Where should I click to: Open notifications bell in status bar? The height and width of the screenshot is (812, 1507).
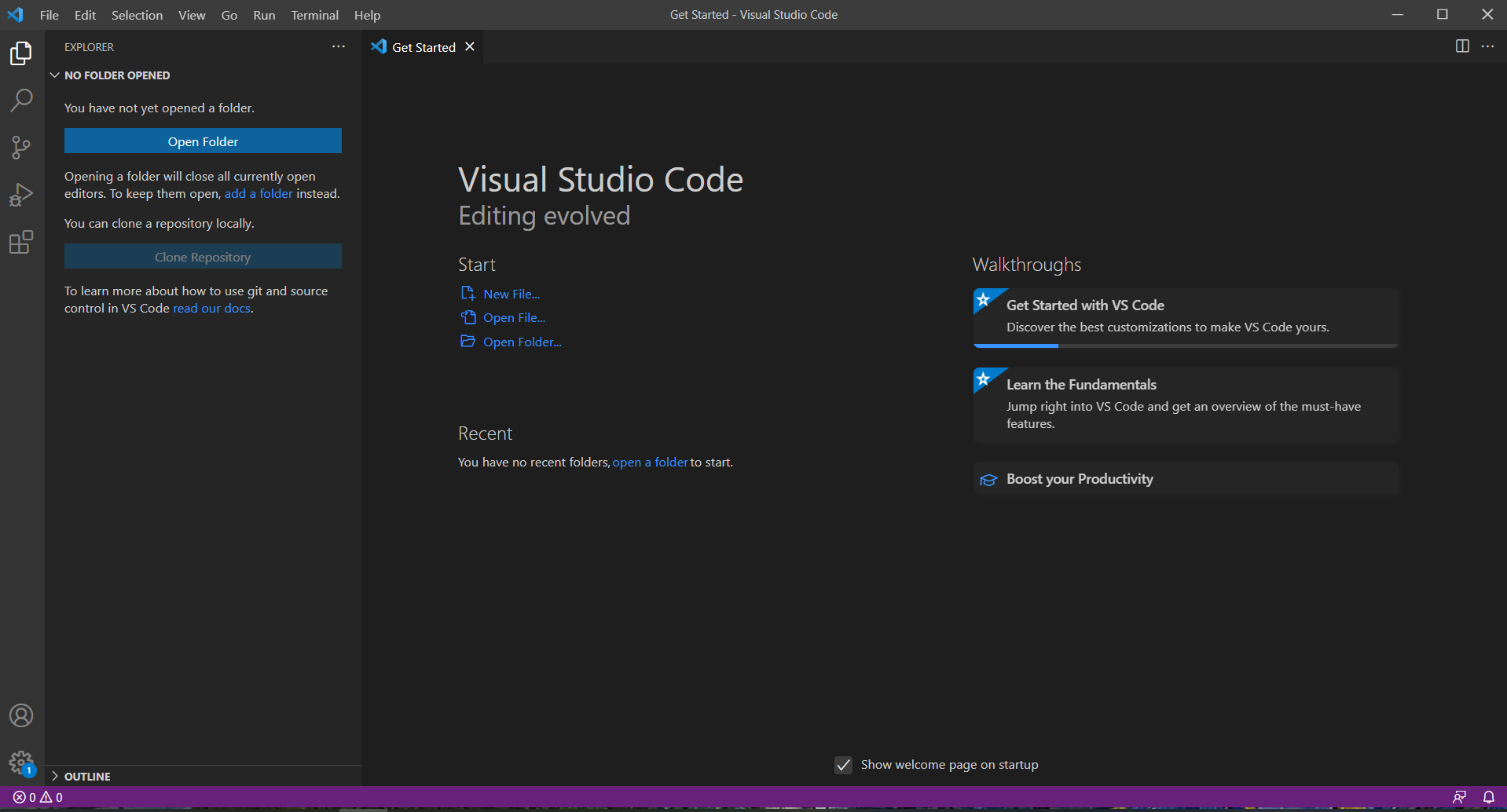(1488, 797)
